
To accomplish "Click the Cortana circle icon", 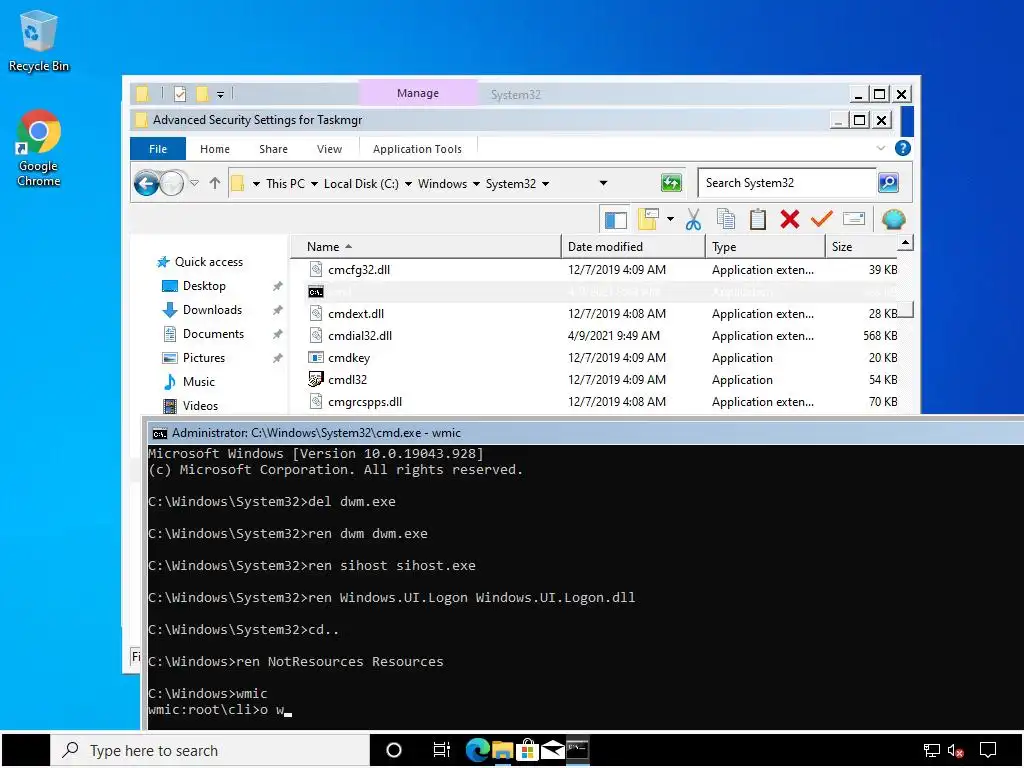I will click(394, 750).
